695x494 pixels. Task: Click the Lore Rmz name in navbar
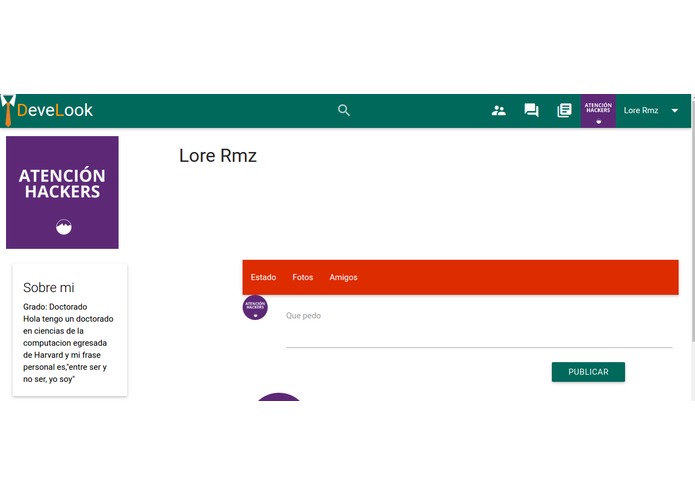click(x=641, y=111)
